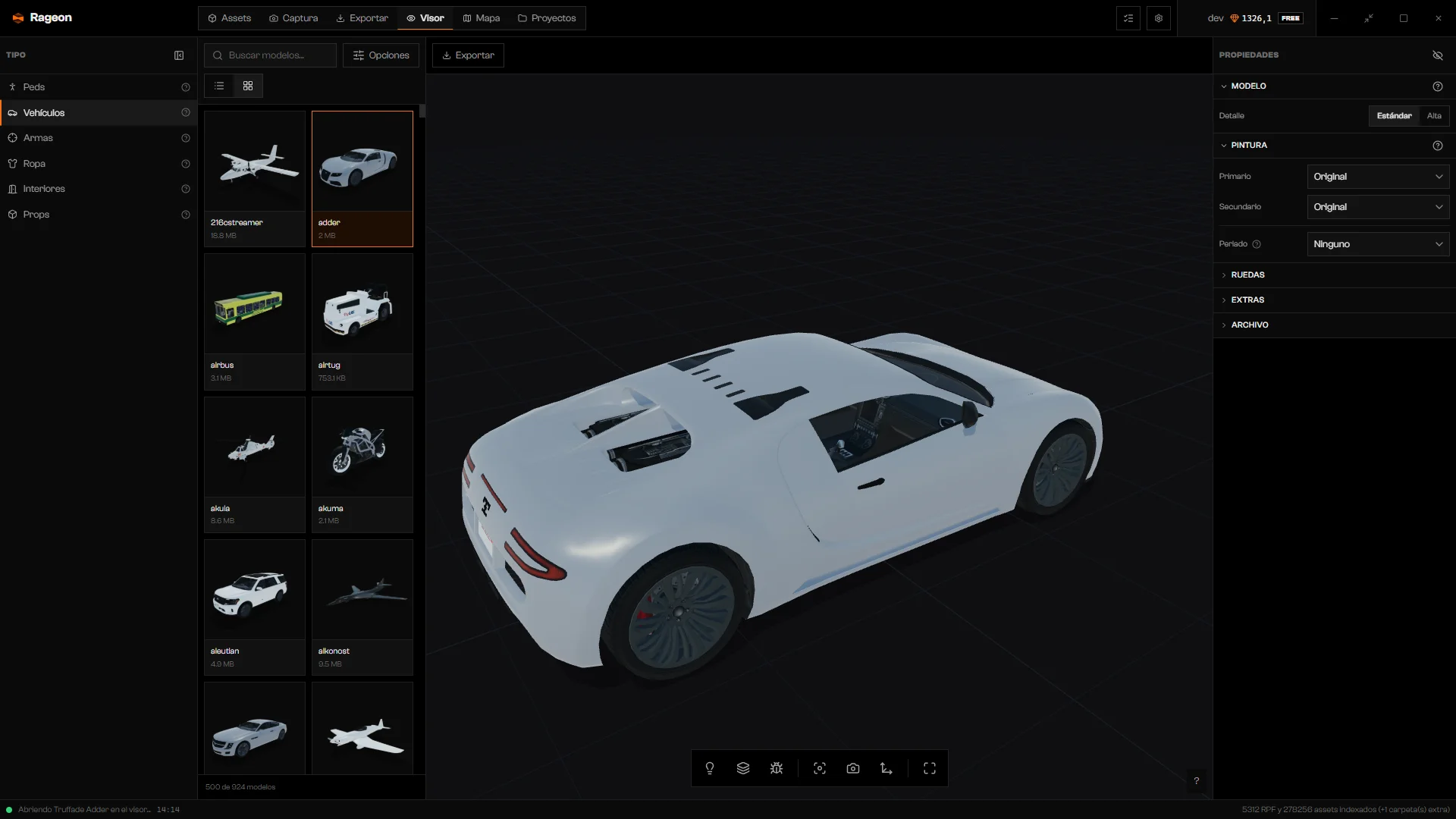Open the Exportar tab in top bar
Image resolution: width=1456 pixels, height=819 pixels.
[x=362, y=18]
